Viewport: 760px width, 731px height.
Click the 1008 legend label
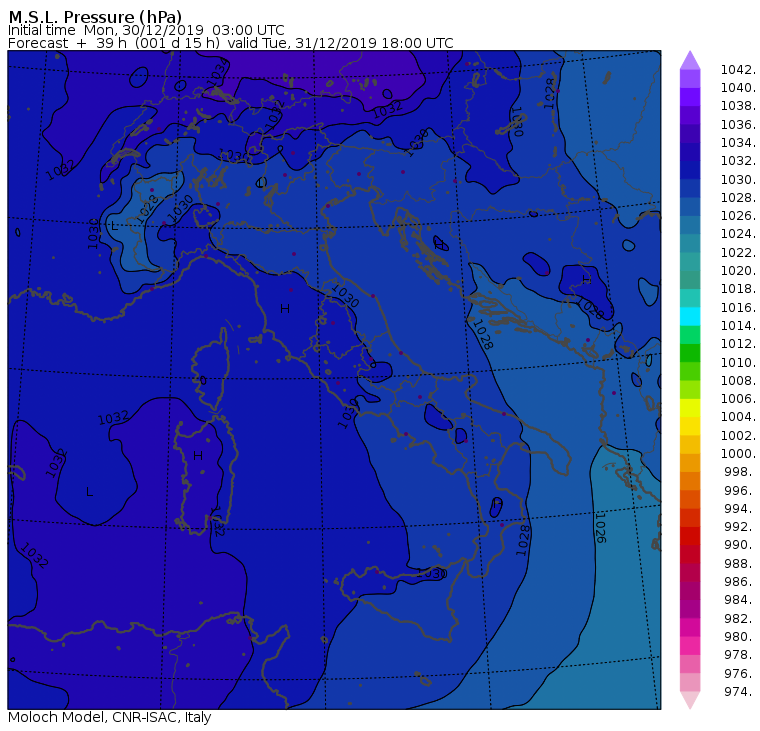pyautogui.click(x=738, y=381)
